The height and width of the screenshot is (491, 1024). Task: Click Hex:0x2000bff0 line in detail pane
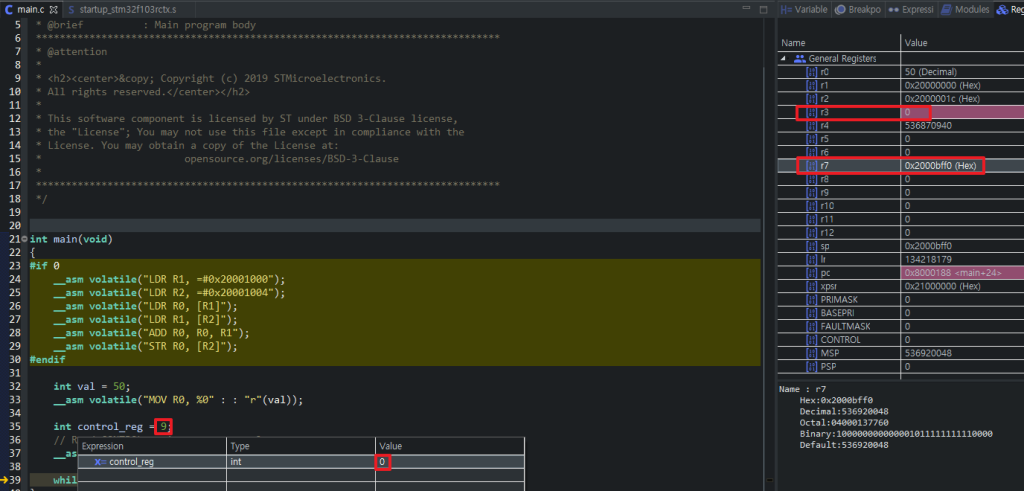point(836,400)
